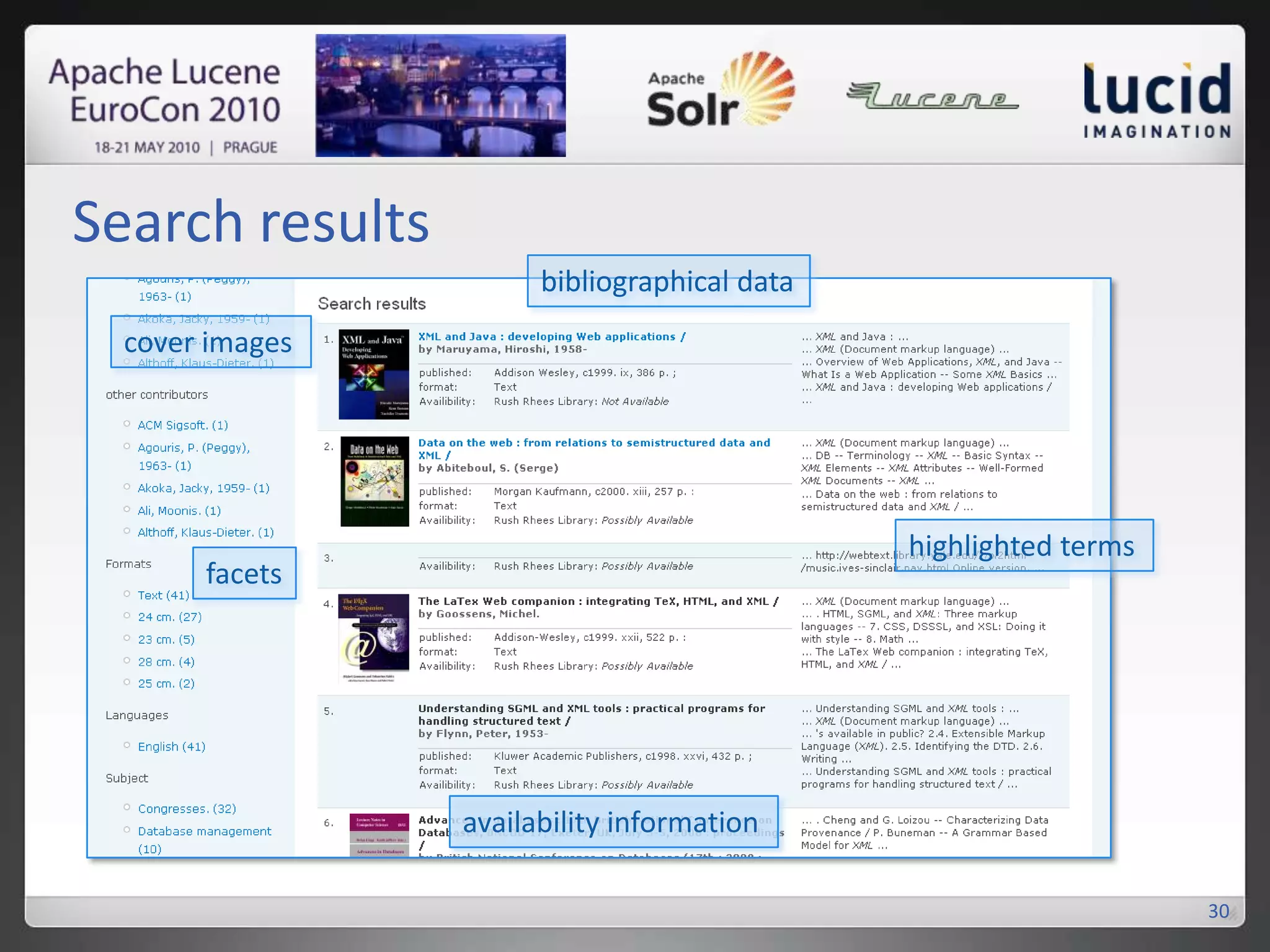1270x952 pixels.
Task: Click 'Rush Rhees Library: Not Available' availability text
Action: click(581, 402)
